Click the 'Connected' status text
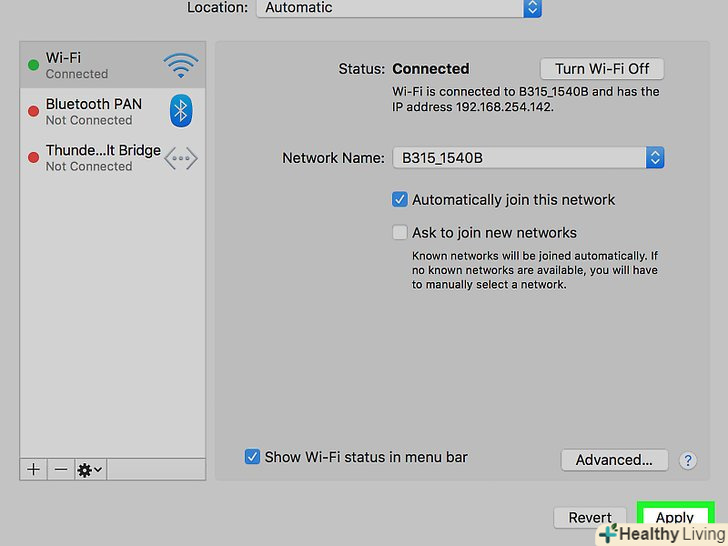 coord(431,69)
